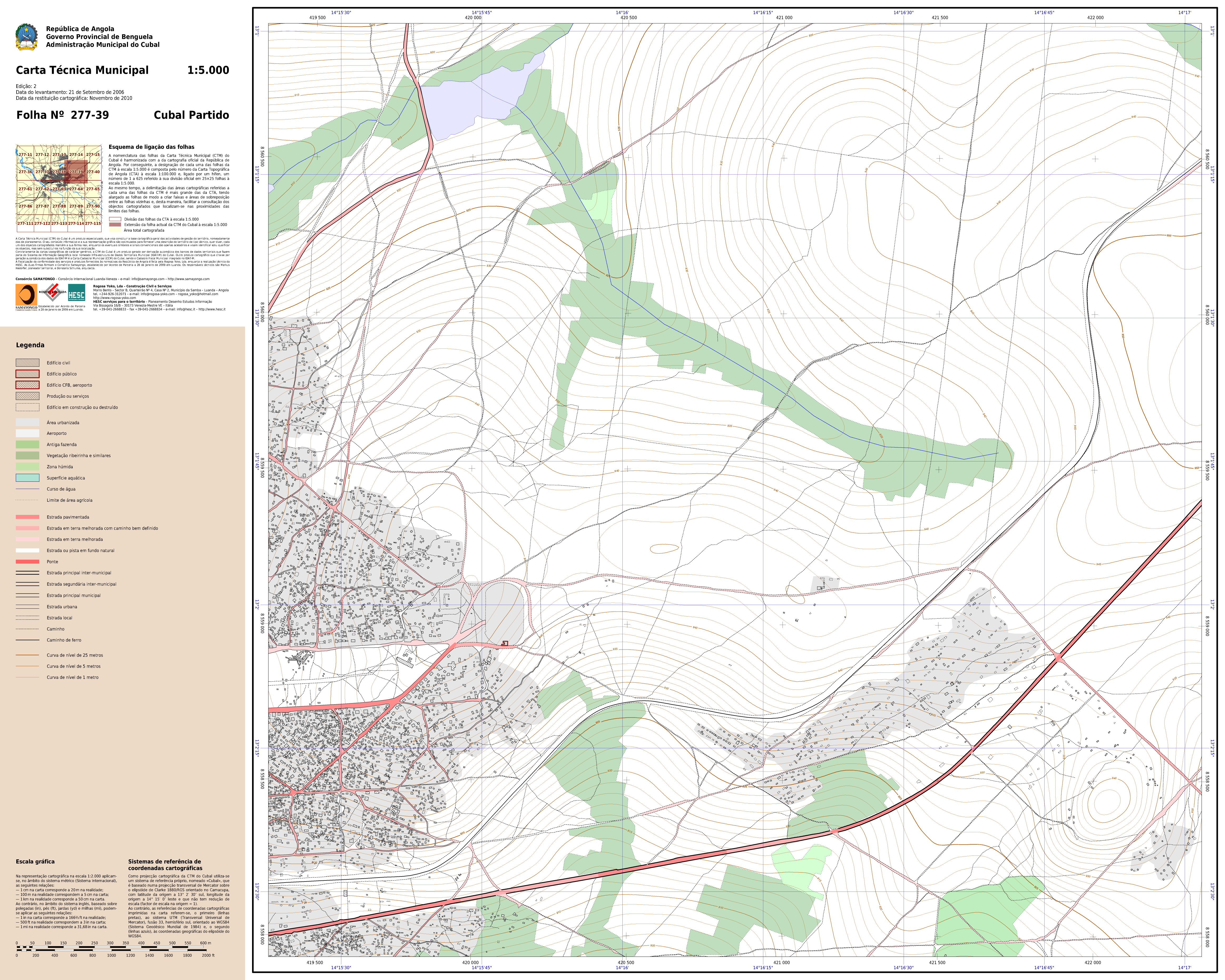Click the Estrada local dashed line symbol

[27, 617]
